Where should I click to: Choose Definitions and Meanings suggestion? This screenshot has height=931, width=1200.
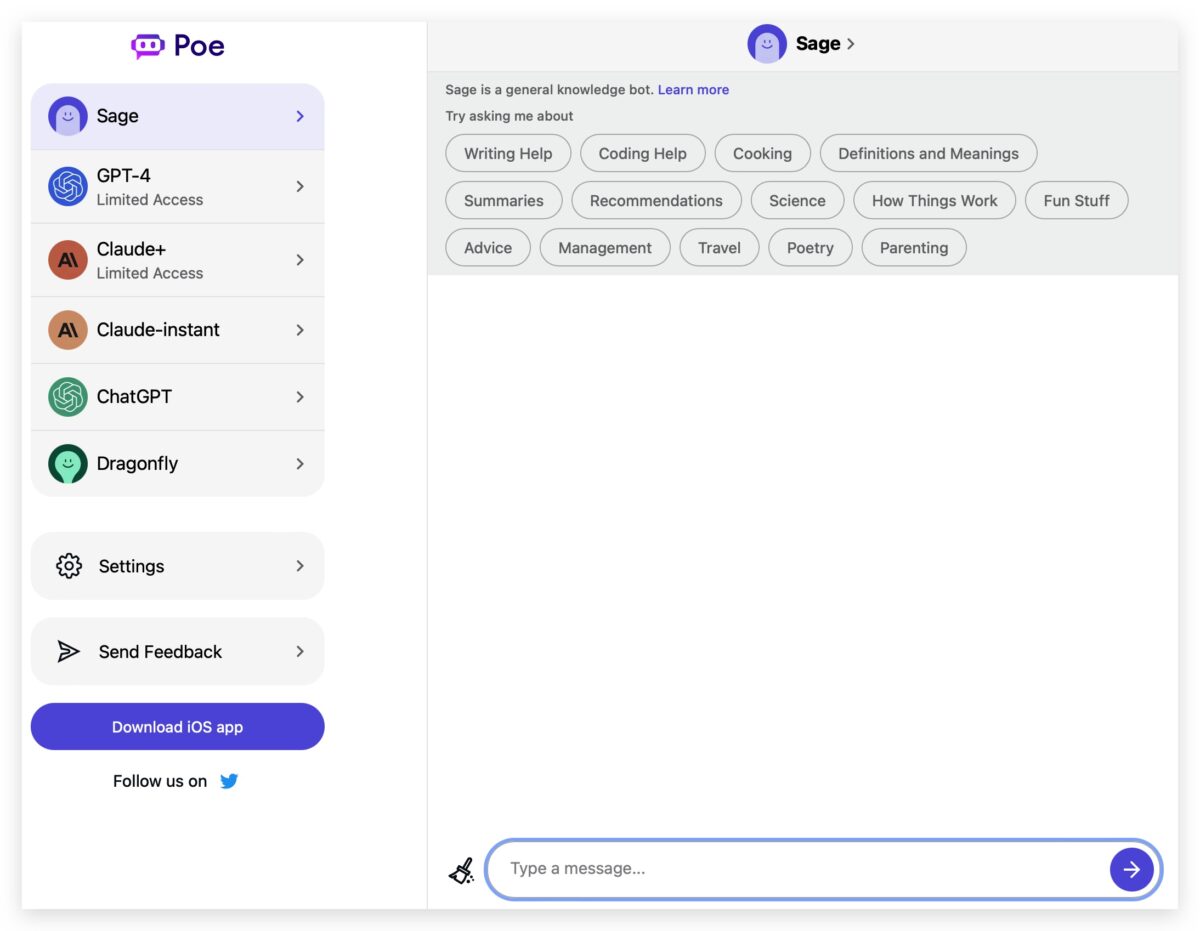(928, 154)
